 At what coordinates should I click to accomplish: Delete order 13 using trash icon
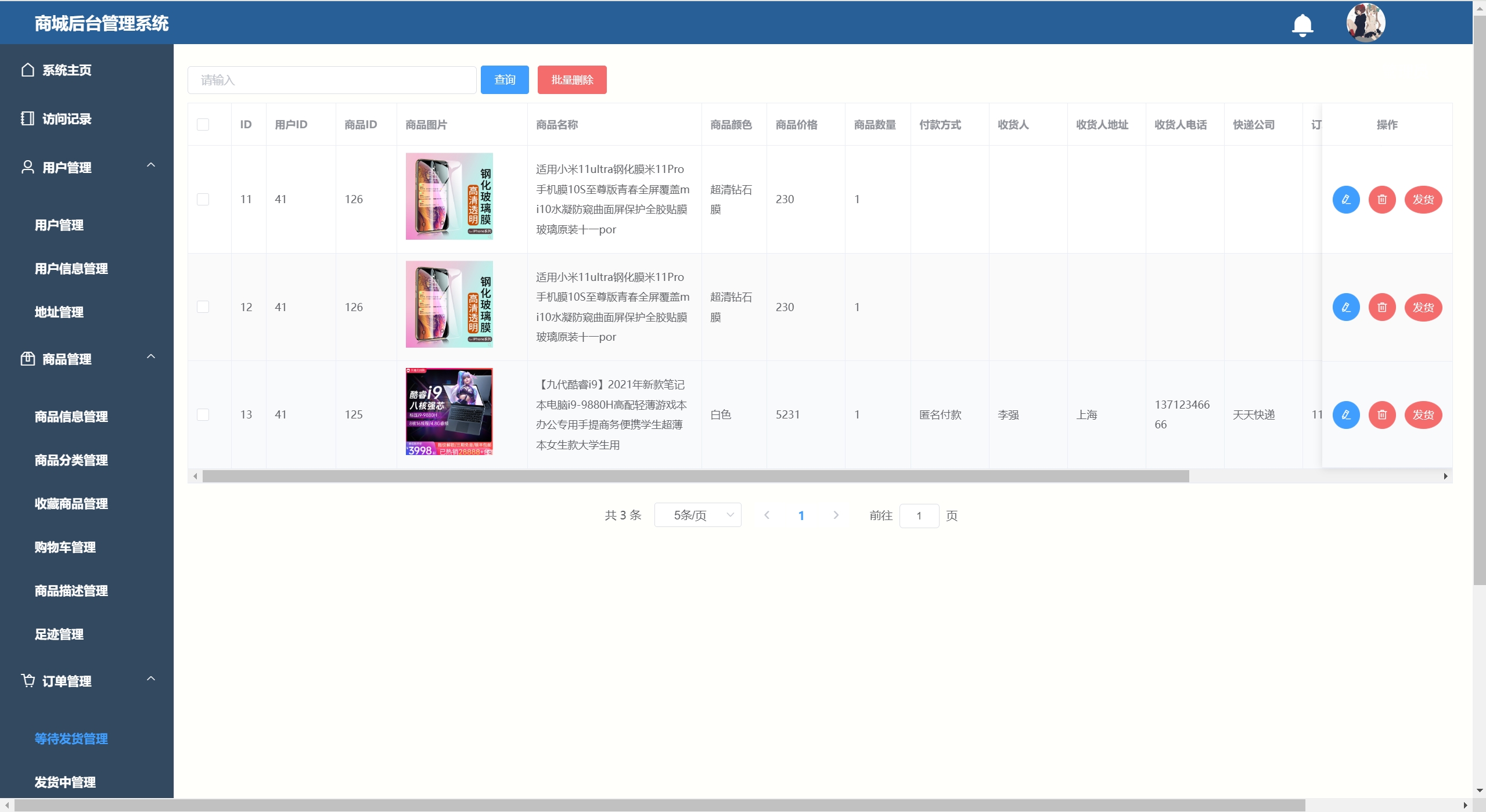pyautogui.click(x=1381, y=415)
